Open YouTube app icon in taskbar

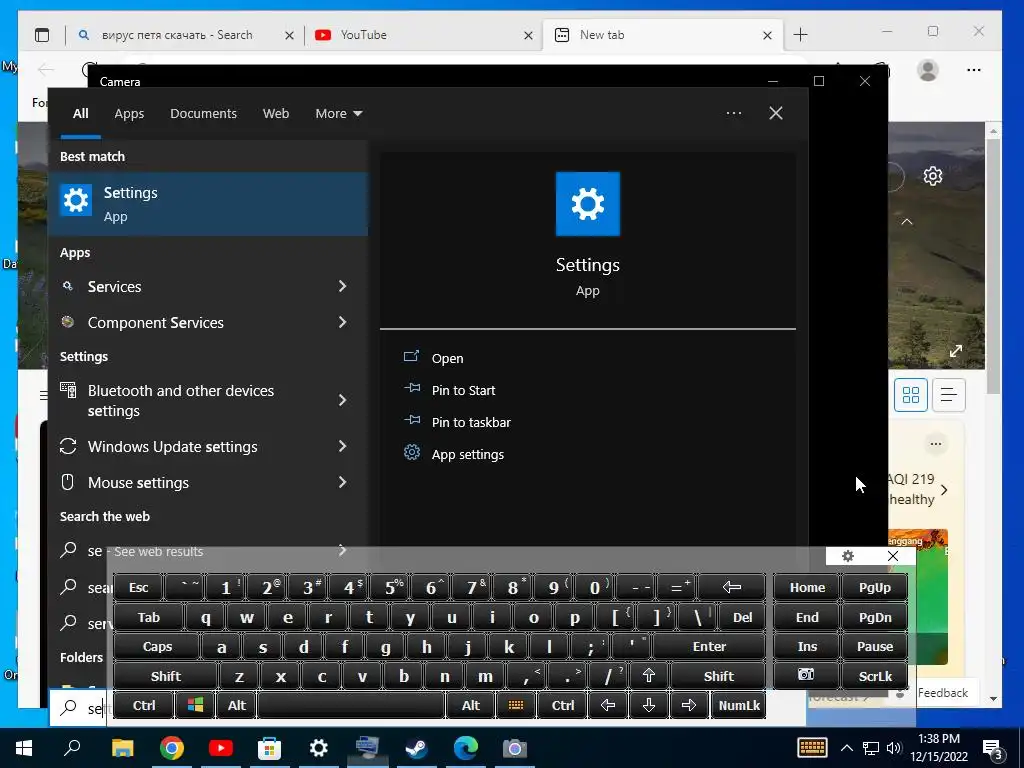(221, 748)
